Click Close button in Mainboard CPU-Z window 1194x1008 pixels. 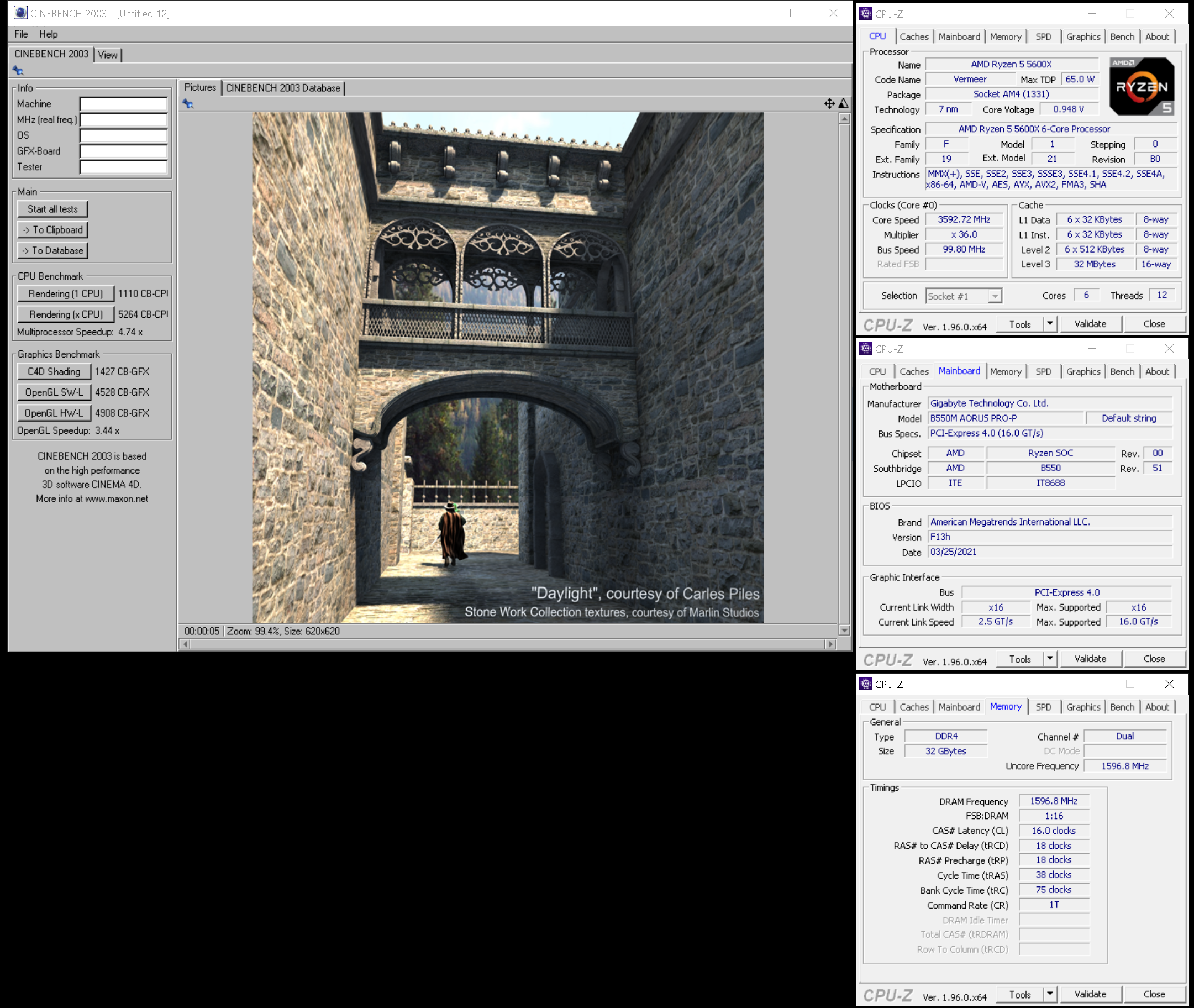click(1154, 659)
